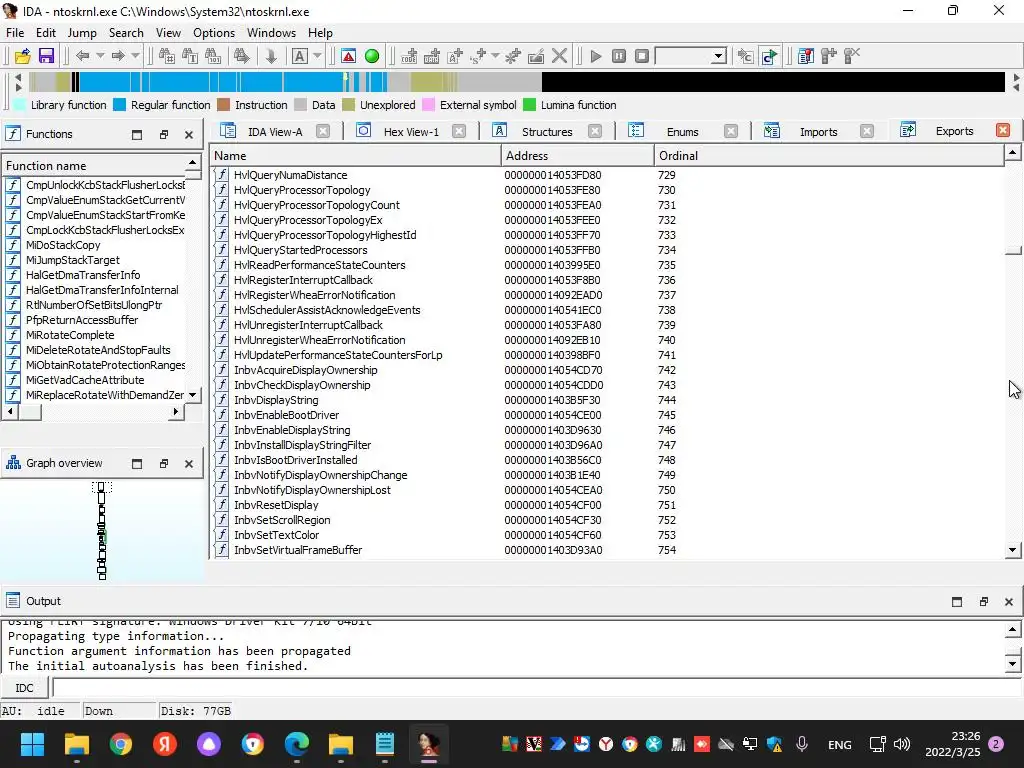The image size is (1024, 768).
Task: Click the create string literal 'A+' icon
Action: 455,56
